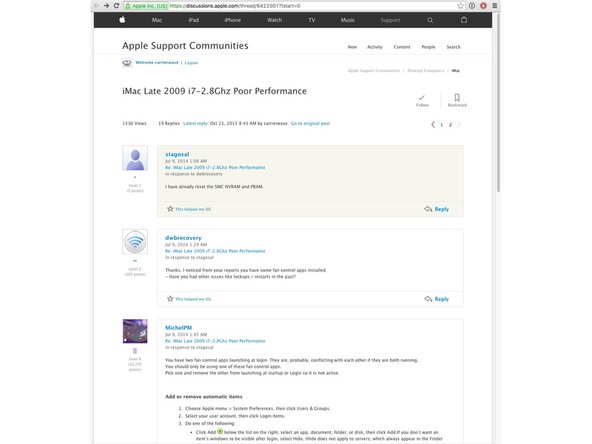
Task: Open the Mac menu item
Action: pyautogui.click(x=157, y=20)
